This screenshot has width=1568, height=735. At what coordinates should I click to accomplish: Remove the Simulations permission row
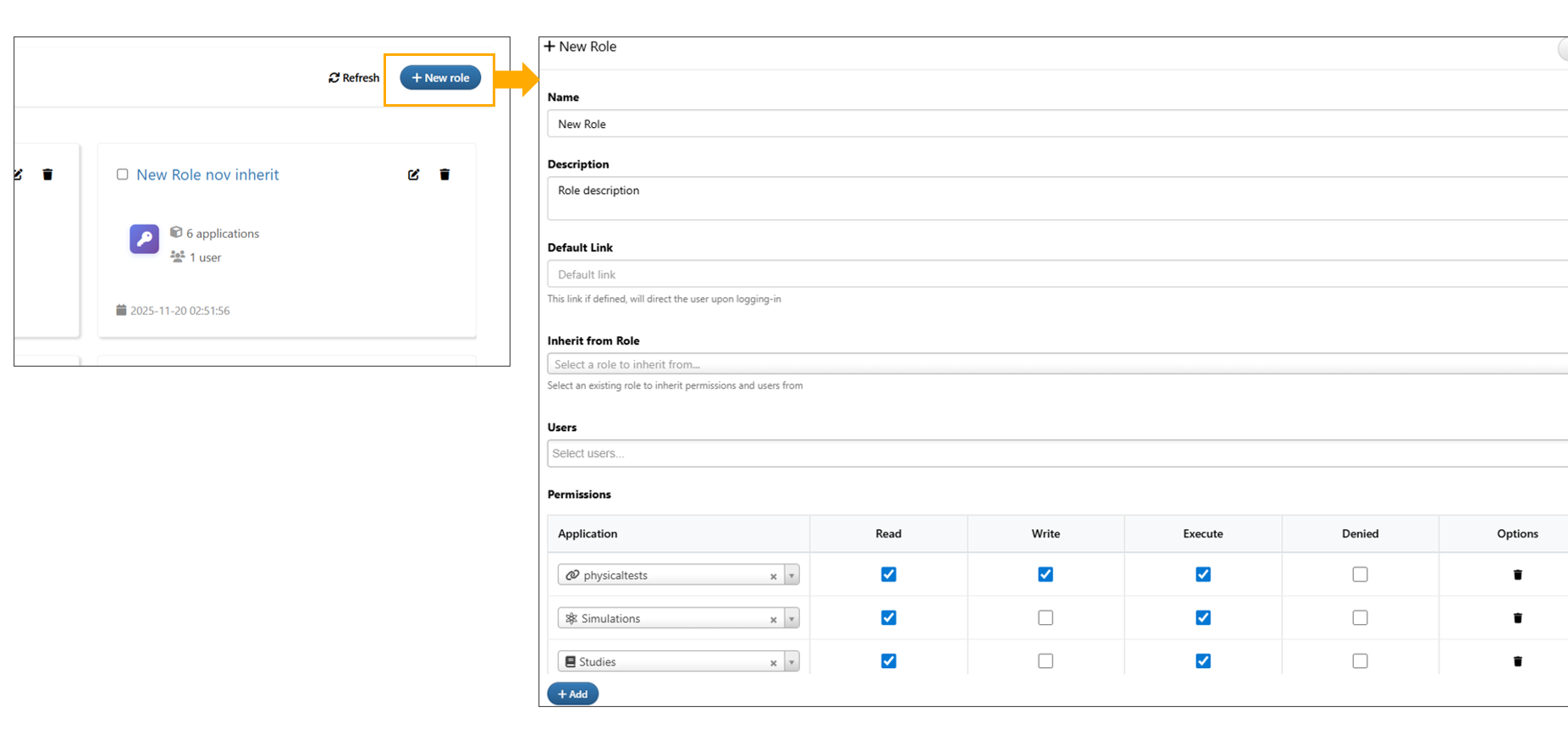(1517, 618)
